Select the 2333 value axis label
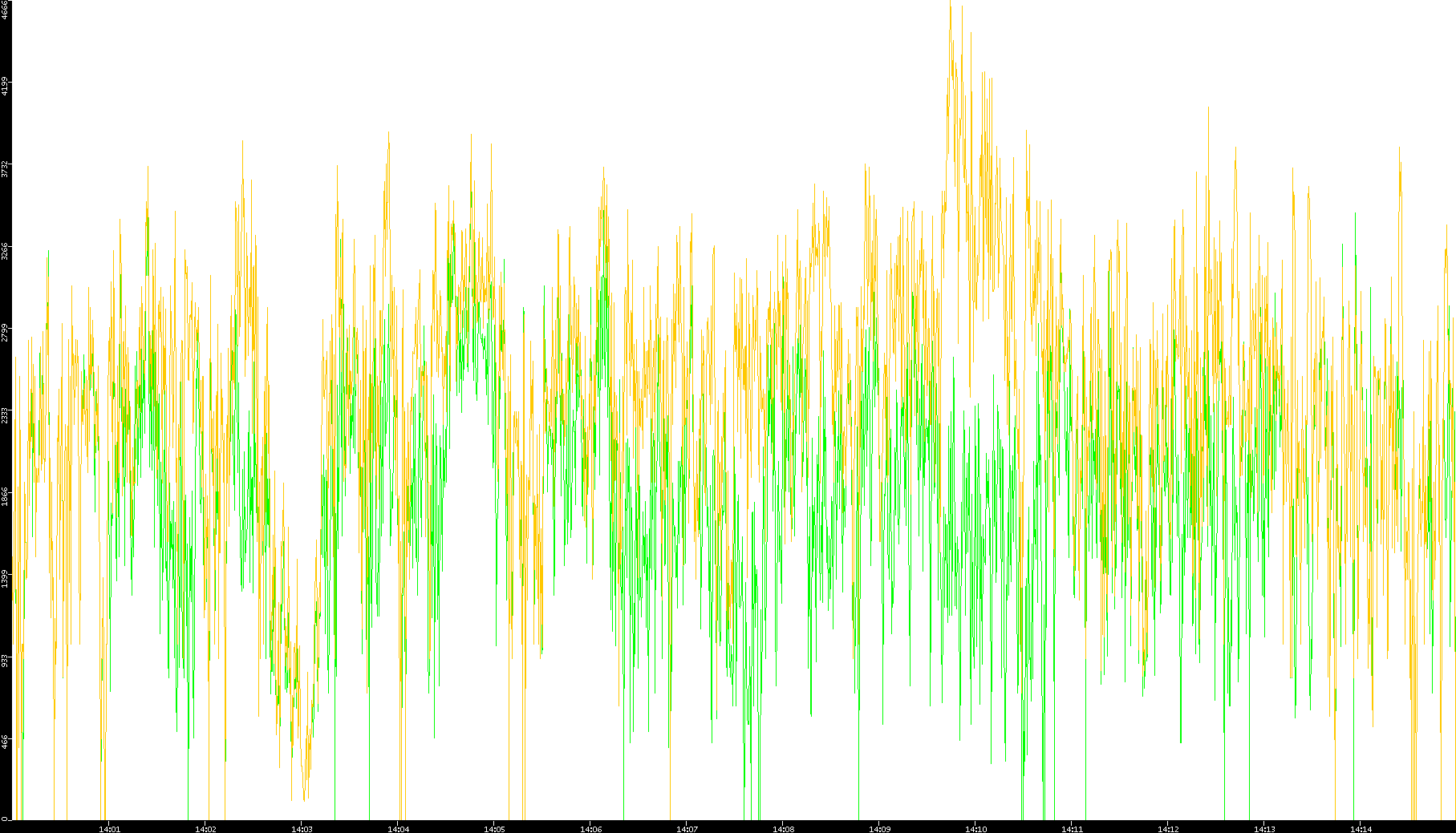 (5, 414)
